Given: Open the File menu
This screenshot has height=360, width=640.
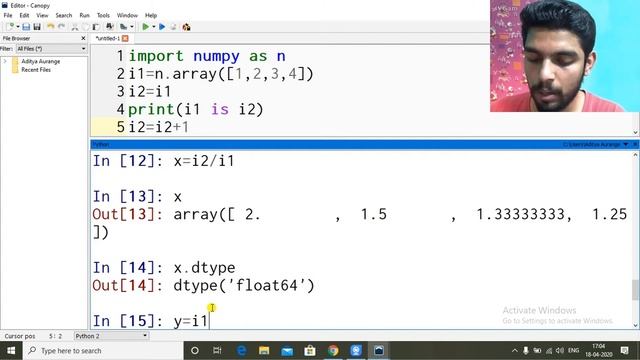Looking at the screenshot, I should [8, 15].
